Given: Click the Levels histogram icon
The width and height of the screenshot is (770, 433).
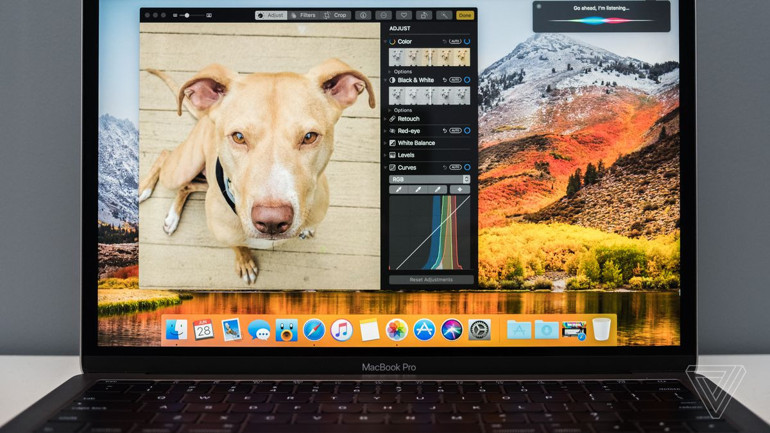Looking at the screenshot, I should [392, 155].
